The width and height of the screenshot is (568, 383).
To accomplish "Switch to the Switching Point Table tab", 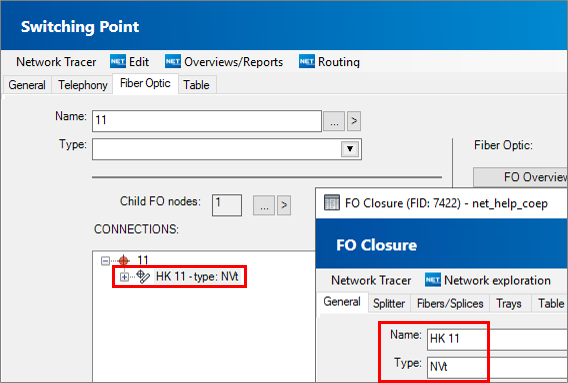I will [x=196, y=85].
